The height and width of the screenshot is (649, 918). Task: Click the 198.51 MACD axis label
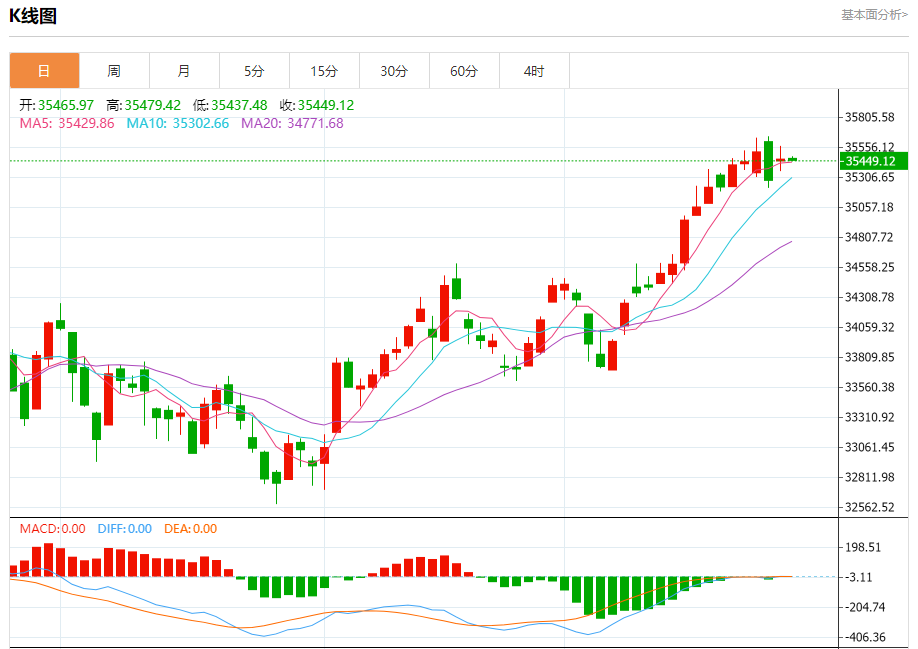coord(862,548)
